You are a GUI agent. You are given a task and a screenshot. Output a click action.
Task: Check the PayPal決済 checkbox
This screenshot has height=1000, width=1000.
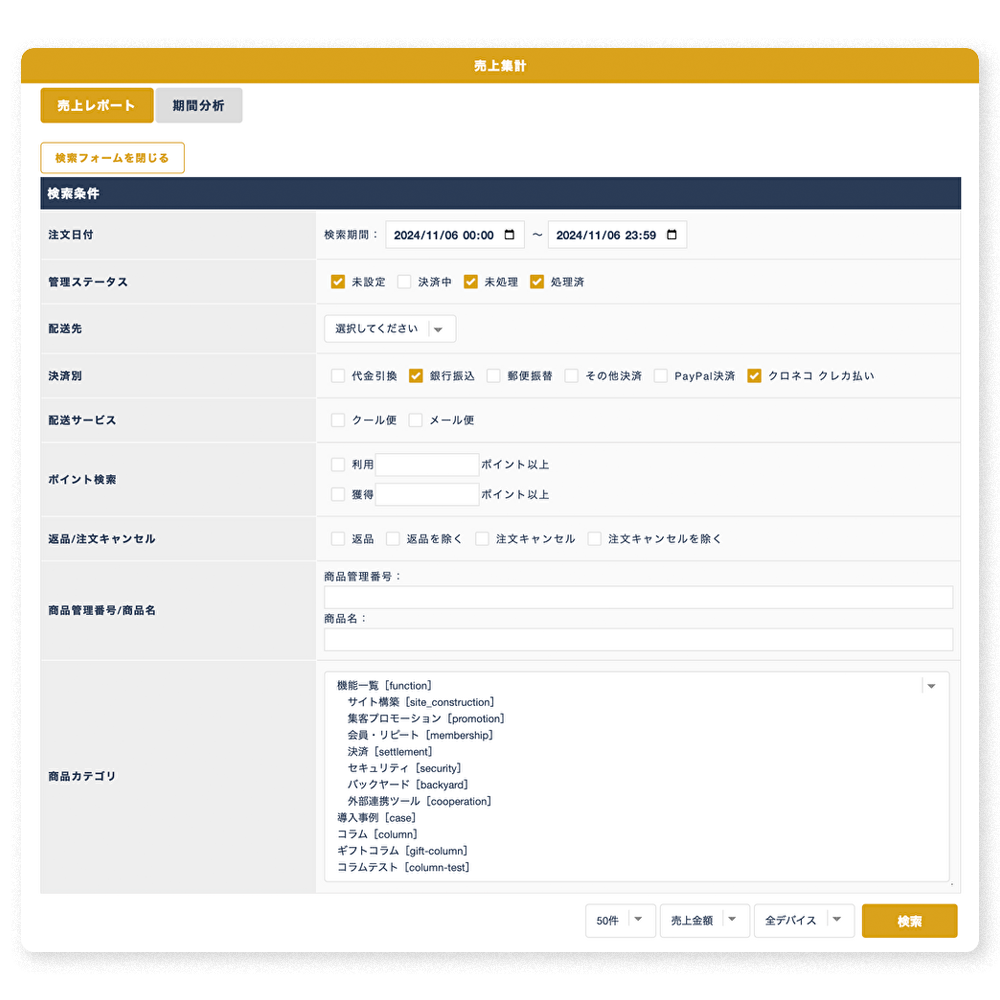point(661,376)
